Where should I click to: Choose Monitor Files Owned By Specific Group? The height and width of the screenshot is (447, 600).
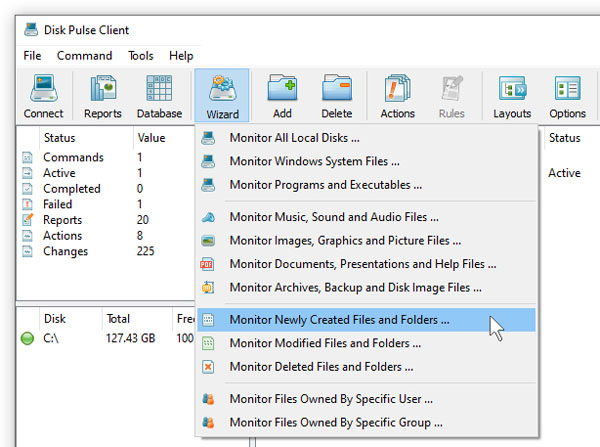366,423
